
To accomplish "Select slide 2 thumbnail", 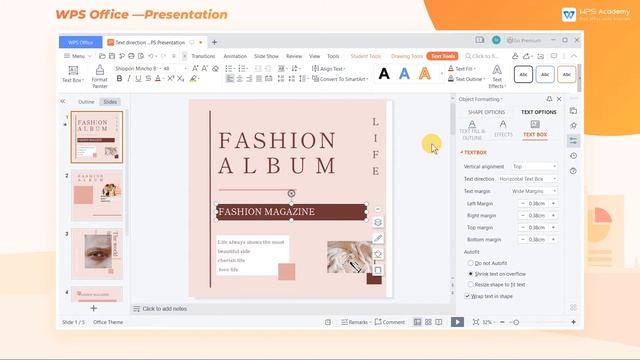I will tap(97, 195).
